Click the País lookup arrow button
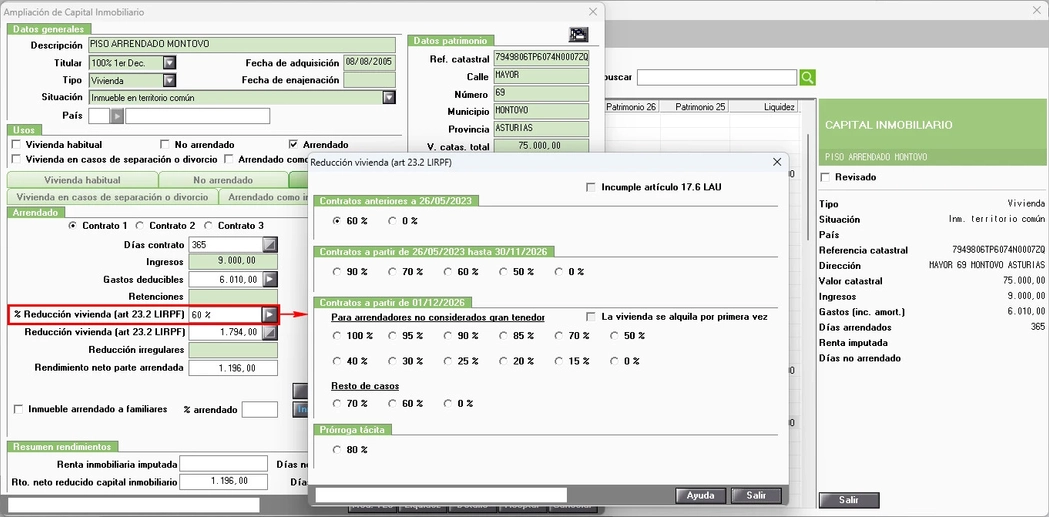Image resolution: width=1049 pixels, height=517 pixels. tap(117, 116)
